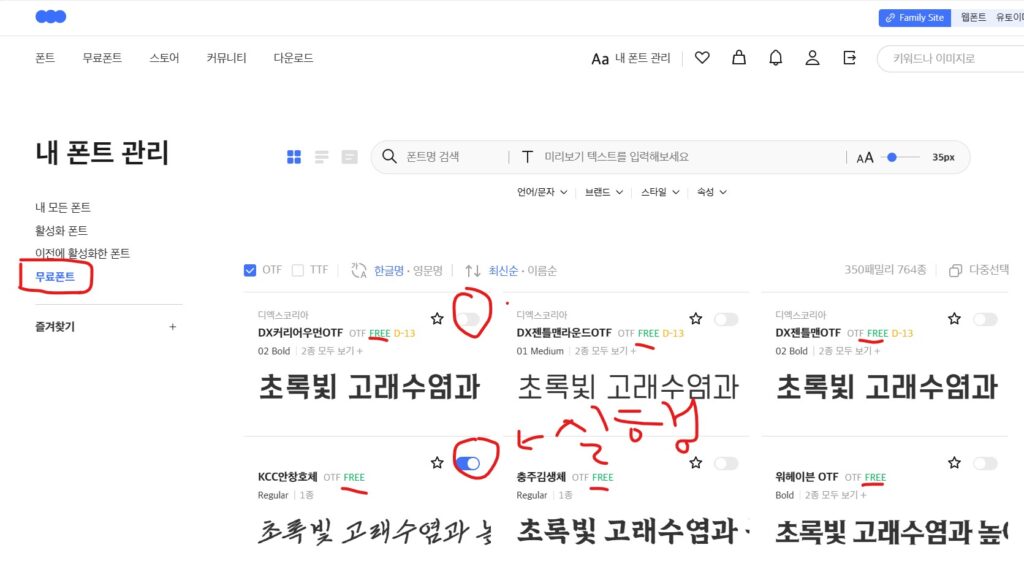Viewport: 1024px width, 561px height.
Task: Add a favorites group with plus icon
Action: coord(172,327)
